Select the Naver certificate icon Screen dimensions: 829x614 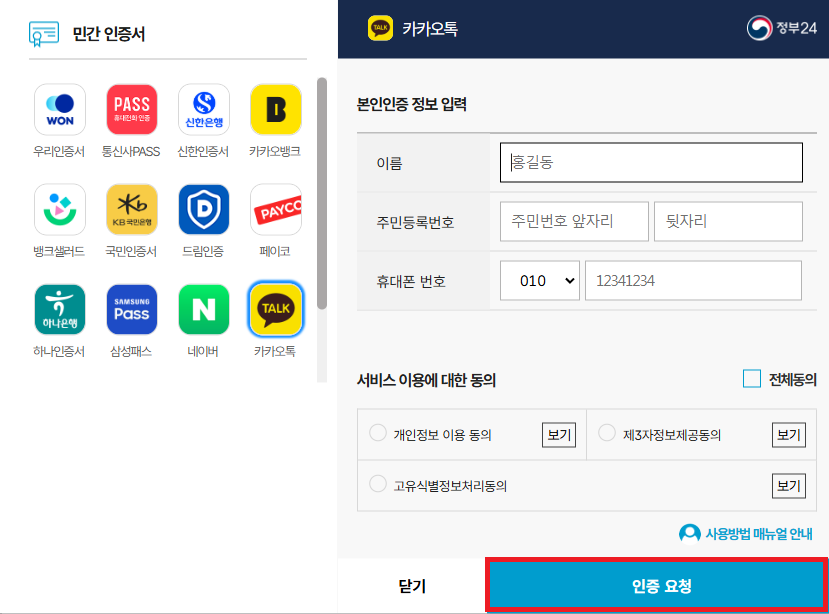coord(204,309)
